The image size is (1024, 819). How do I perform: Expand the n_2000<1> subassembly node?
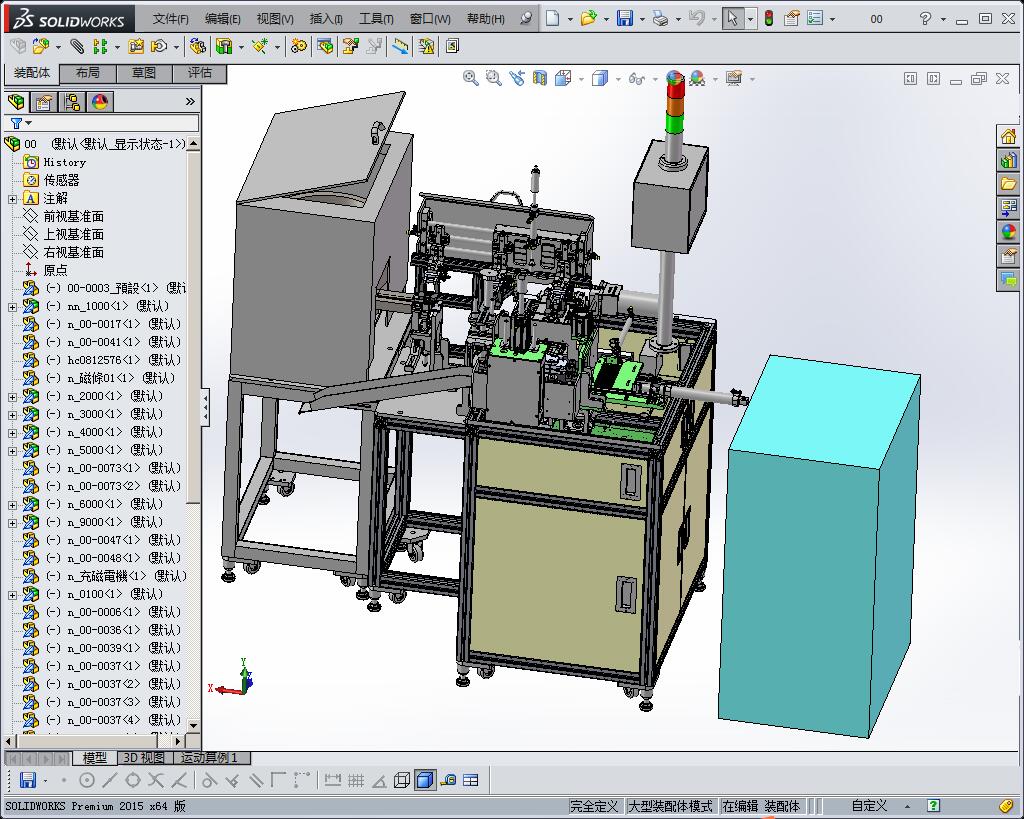point(12,396)
